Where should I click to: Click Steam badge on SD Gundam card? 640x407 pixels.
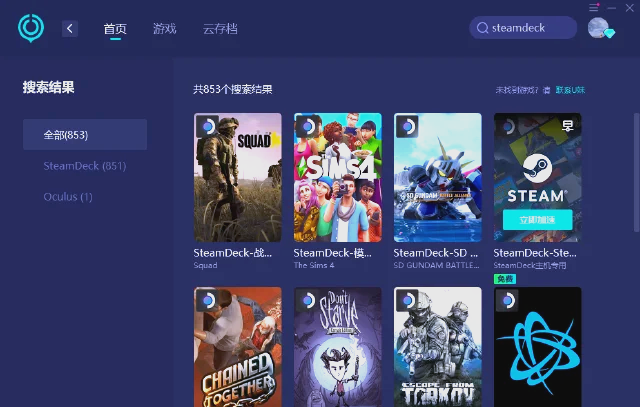click(407, 127)
